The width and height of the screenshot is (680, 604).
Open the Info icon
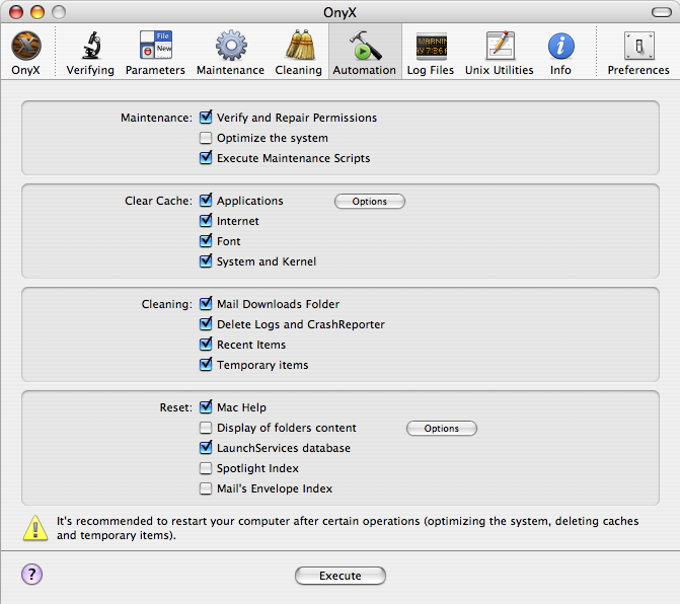coord(561,46)
